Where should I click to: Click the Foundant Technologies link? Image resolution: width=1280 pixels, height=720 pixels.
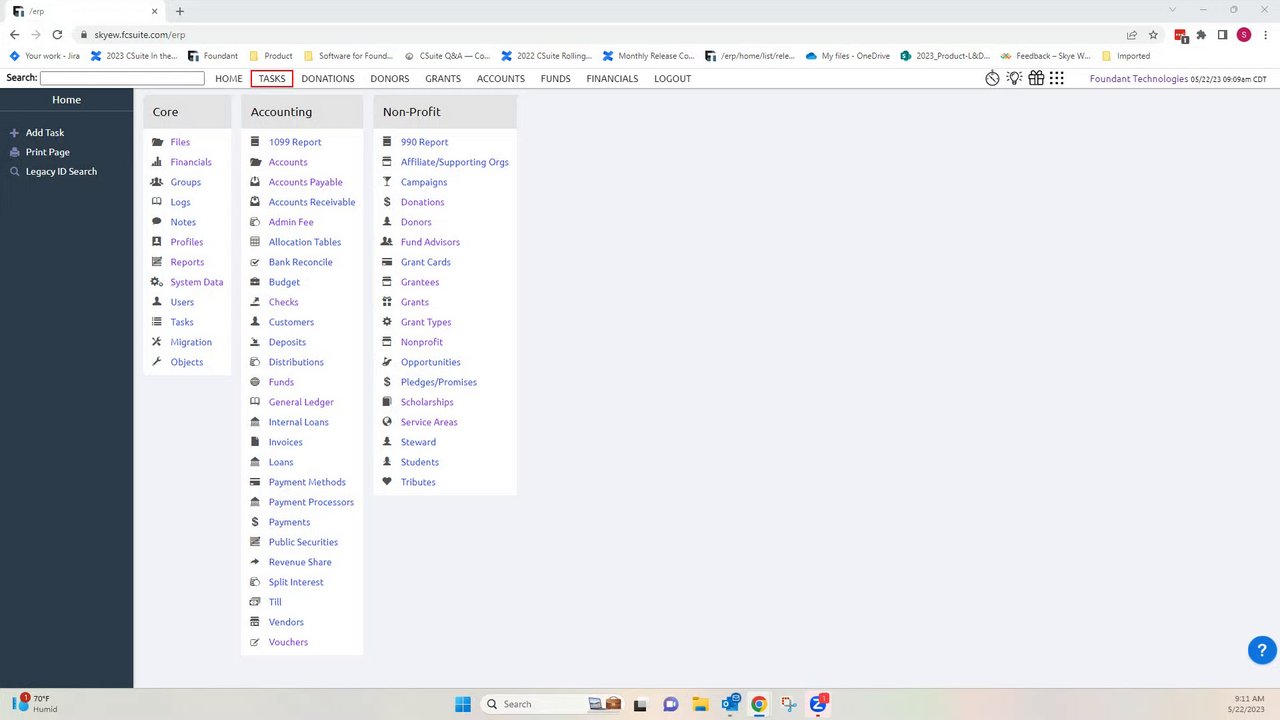point(1139,79)
